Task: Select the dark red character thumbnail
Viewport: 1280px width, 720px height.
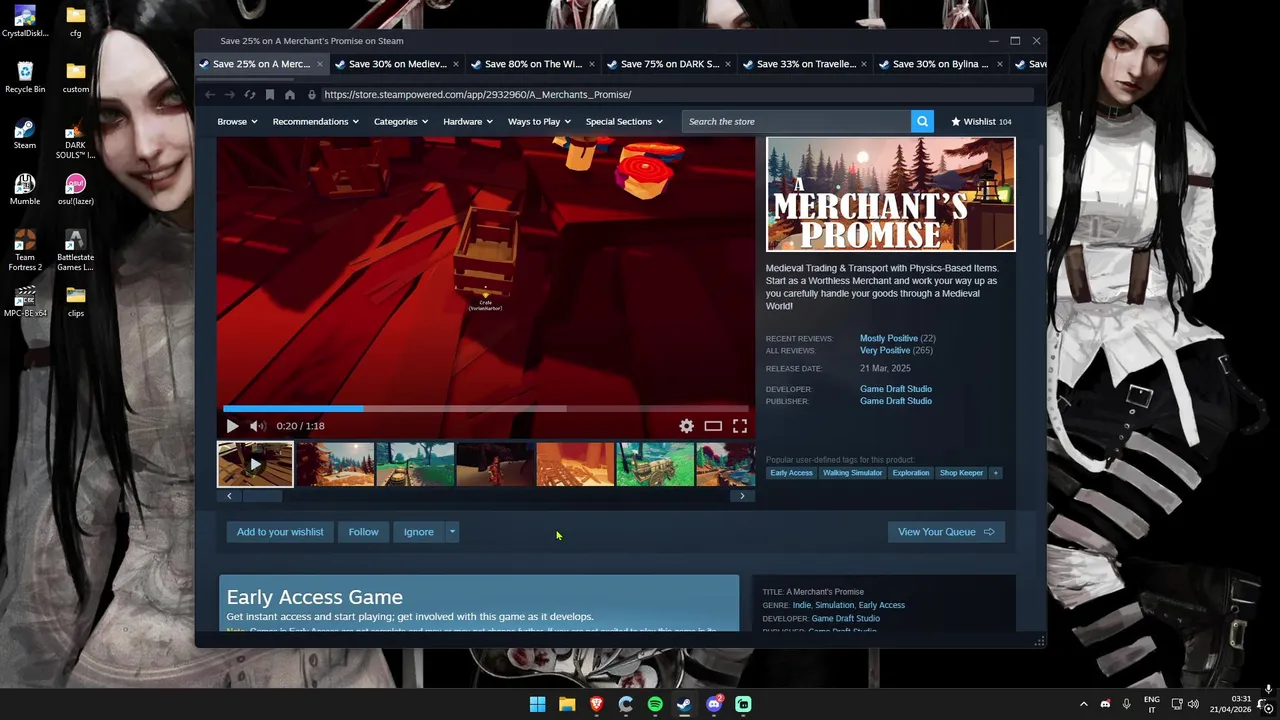Action: point(495,464)
